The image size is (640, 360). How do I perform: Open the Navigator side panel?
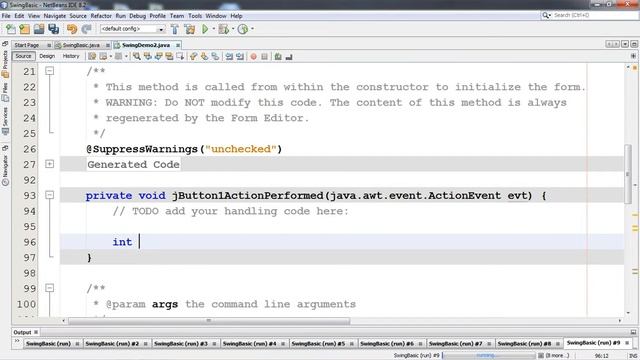point(5,171)
